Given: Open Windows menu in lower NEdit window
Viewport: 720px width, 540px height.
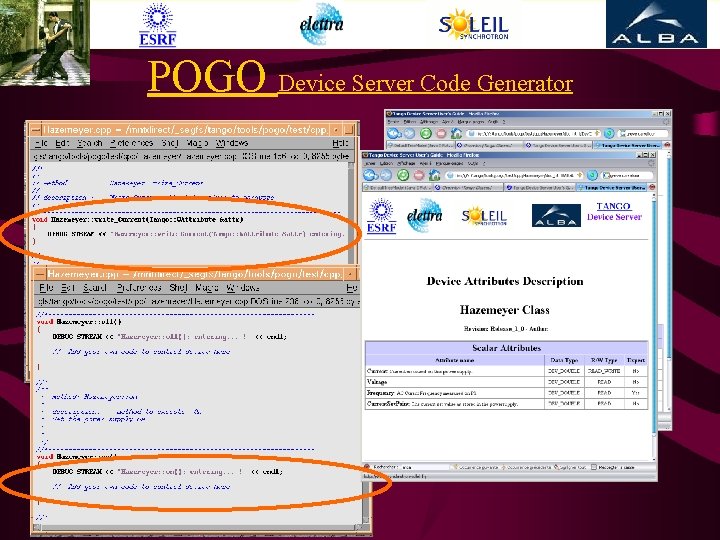Looking at the screenshot, I should tap(242, 287).
